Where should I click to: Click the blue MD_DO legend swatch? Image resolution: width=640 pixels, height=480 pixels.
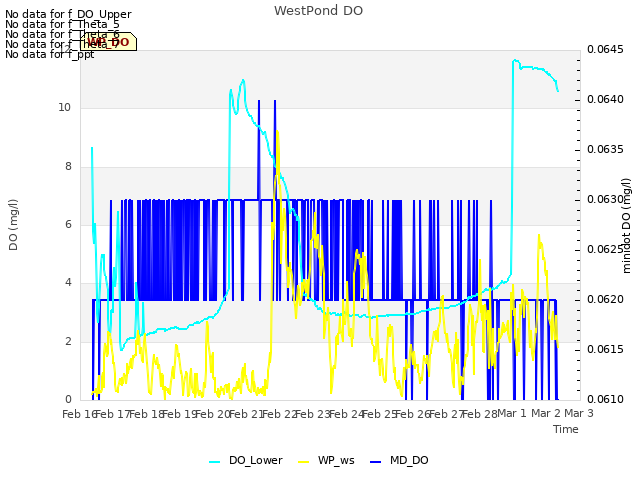[x=376, y=461]
